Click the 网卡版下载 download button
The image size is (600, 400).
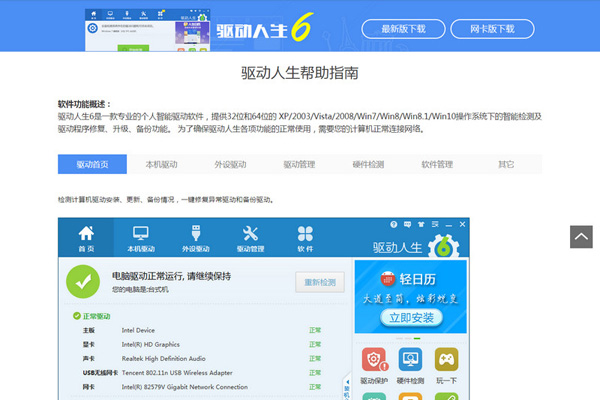point(492,29)
